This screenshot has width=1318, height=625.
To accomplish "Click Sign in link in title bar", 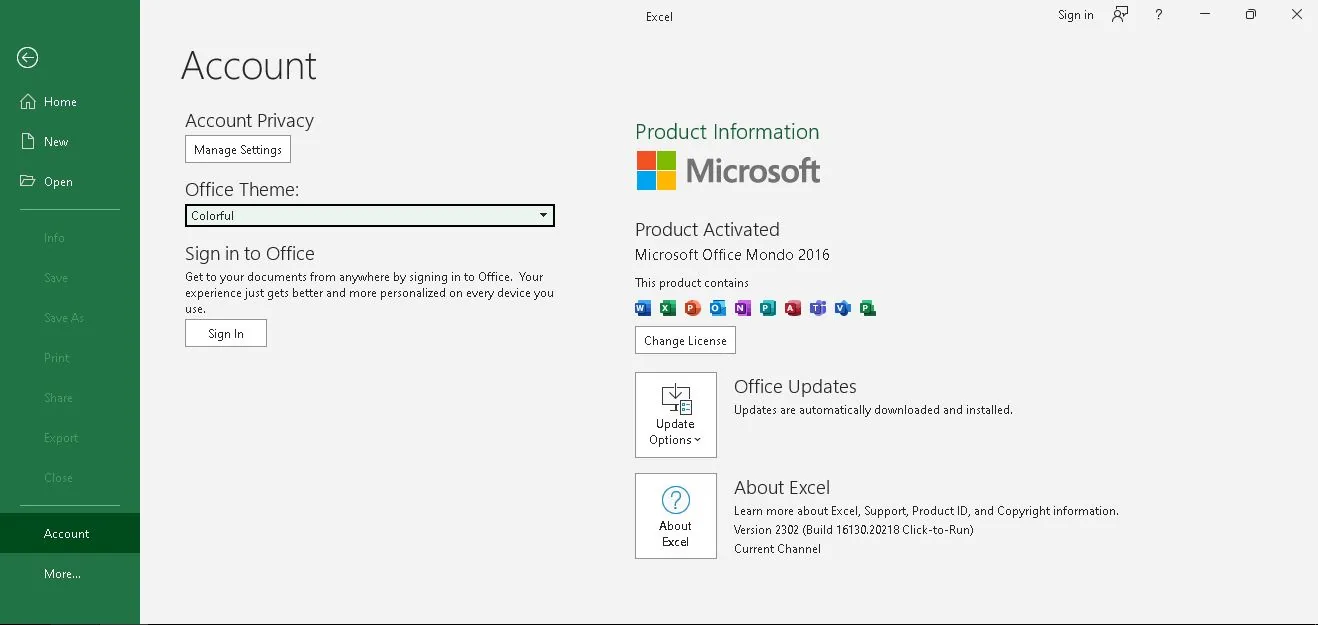I will (x=1076, y=15).
